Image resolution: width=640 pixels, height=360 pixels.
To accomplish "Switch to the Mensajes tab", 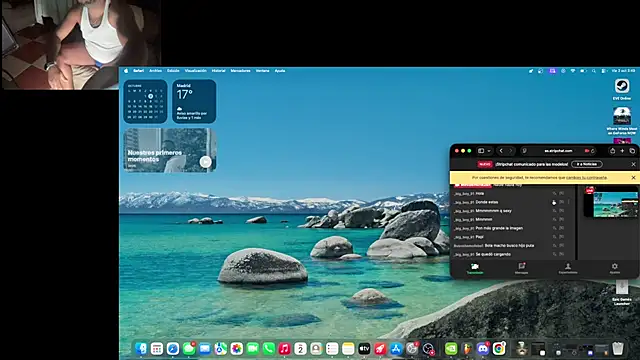I will pos(521,268).
